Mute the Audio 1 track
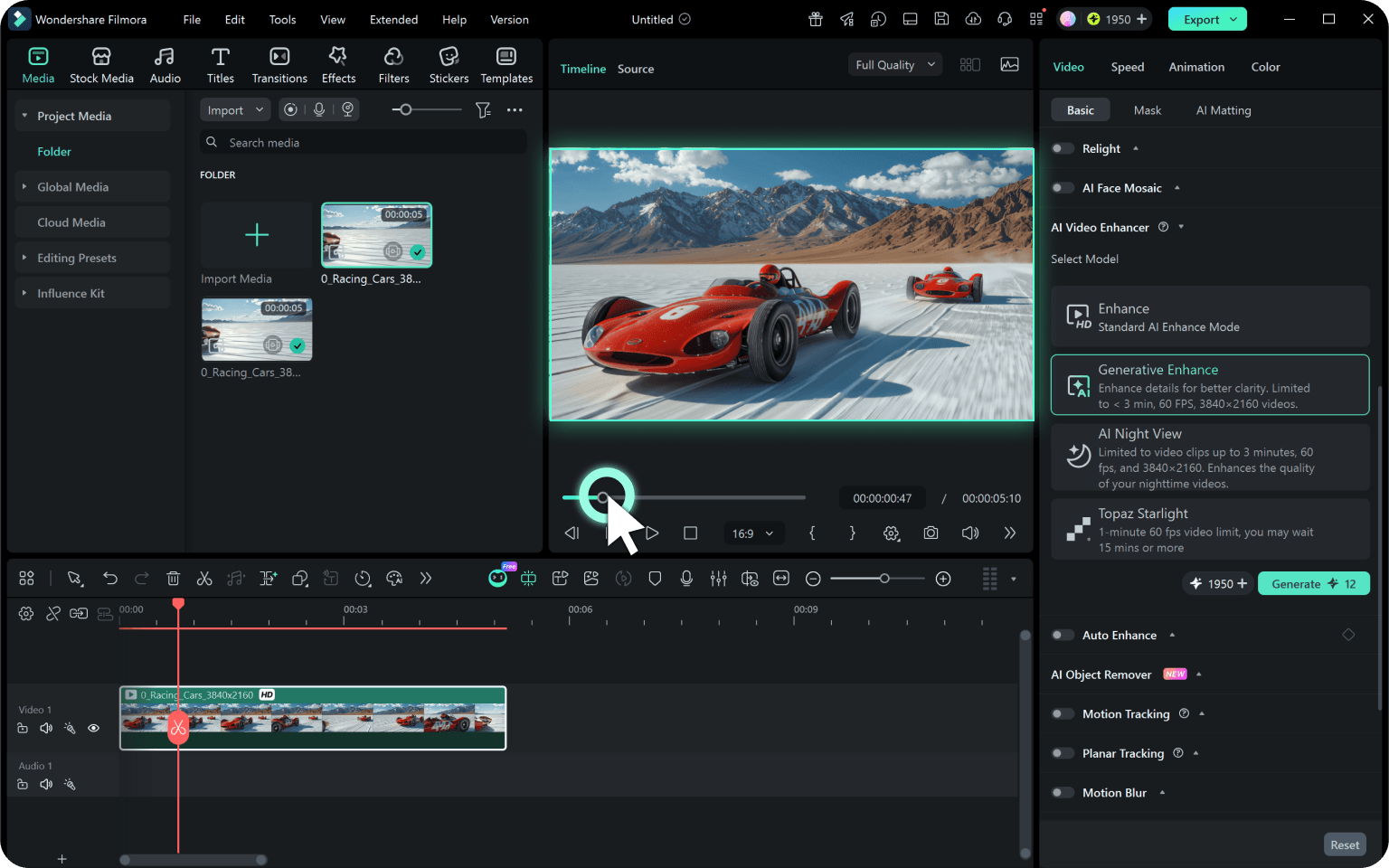This screenshot has width=1389, height=868. click(46, 784)
